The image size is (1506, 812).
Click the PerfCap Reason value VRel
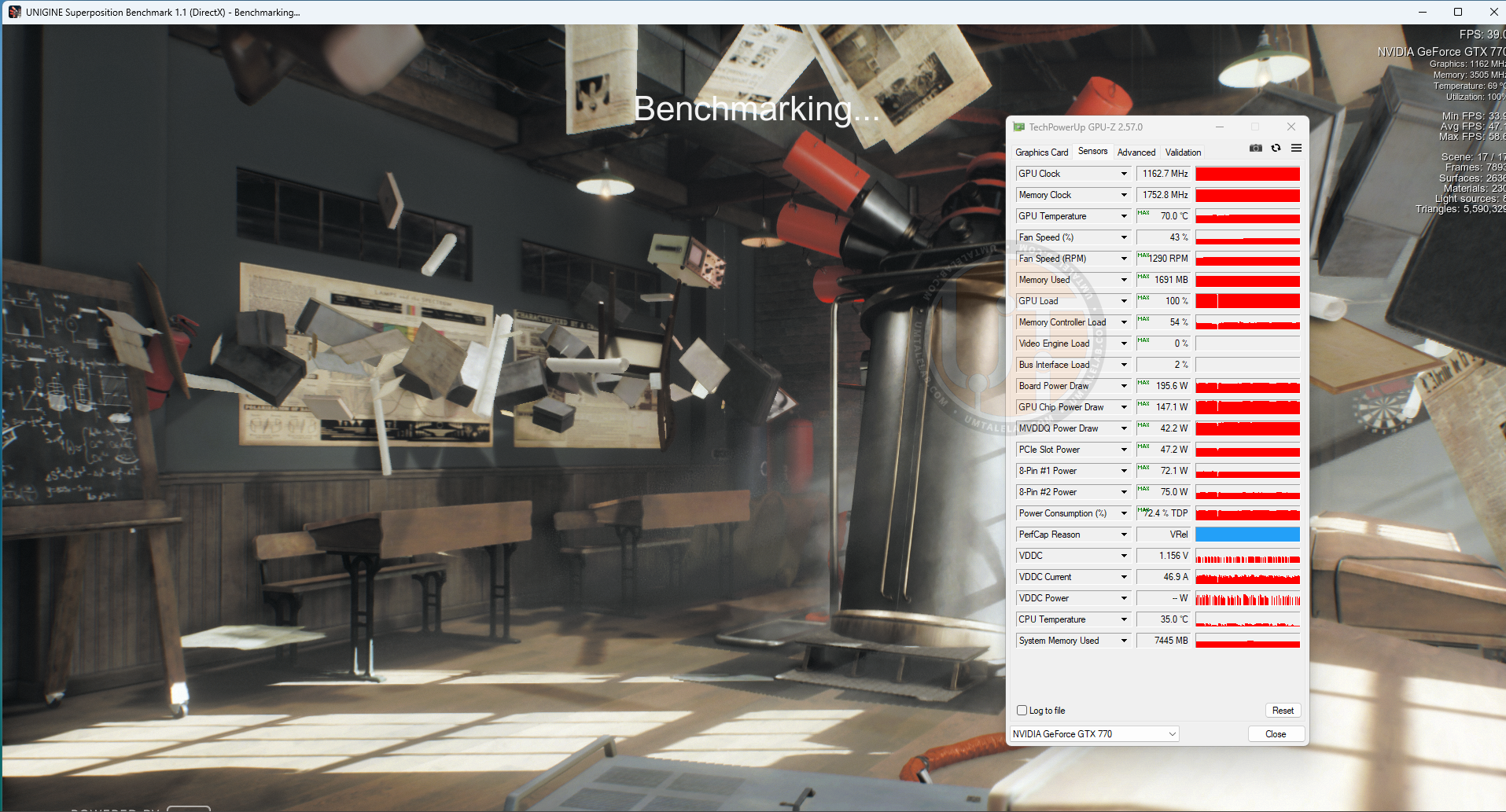tap(1165, 535)
